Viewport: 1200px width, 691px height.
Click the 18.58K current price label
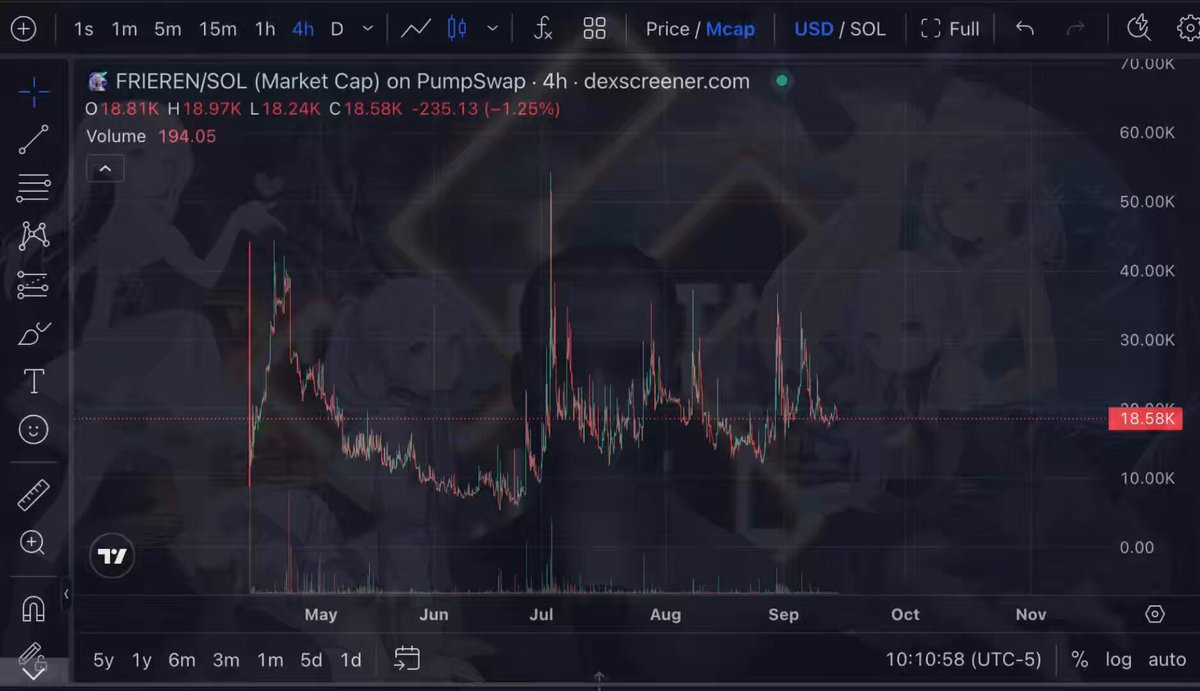pos(1145,419)
